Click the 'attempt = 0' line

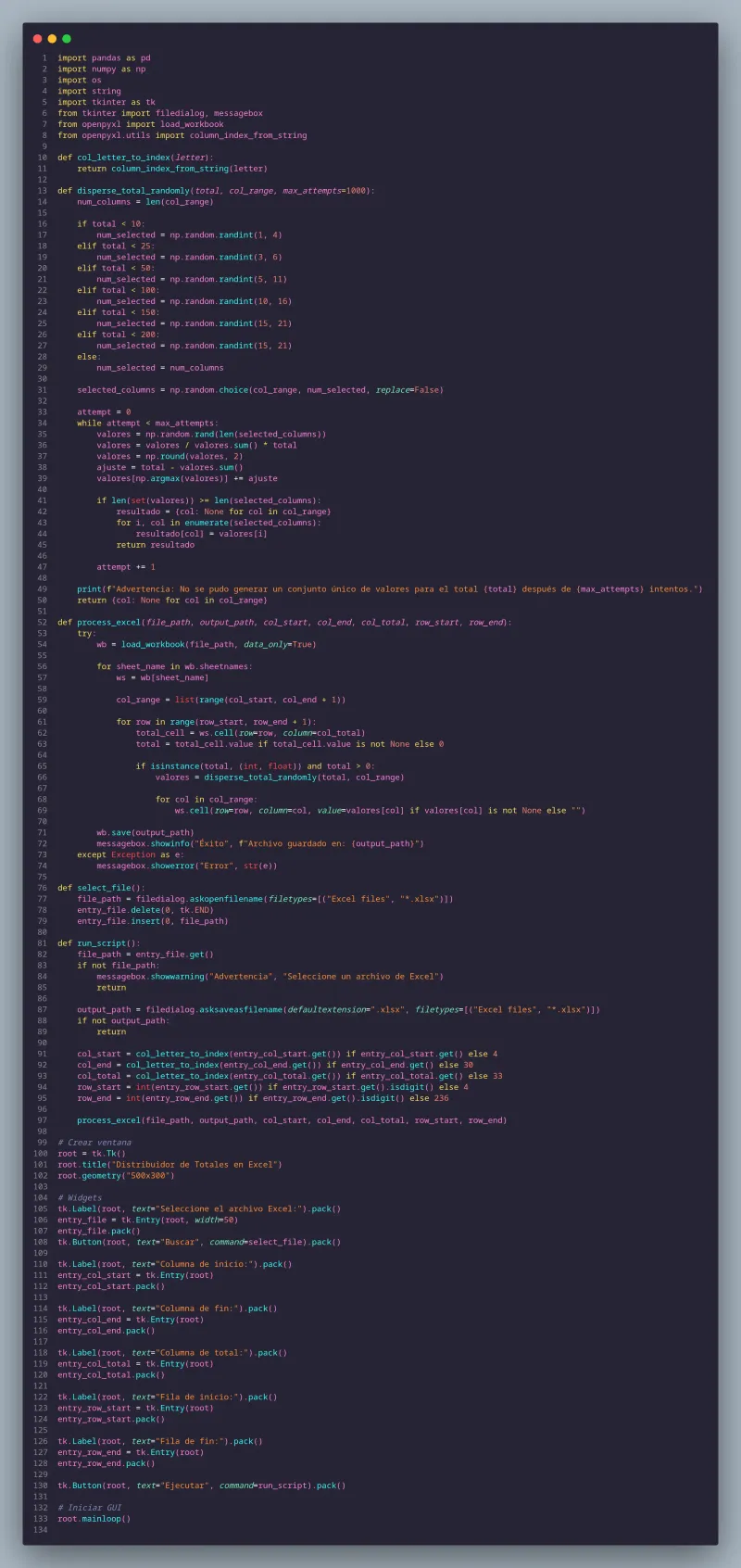click(x=104, y=412)
